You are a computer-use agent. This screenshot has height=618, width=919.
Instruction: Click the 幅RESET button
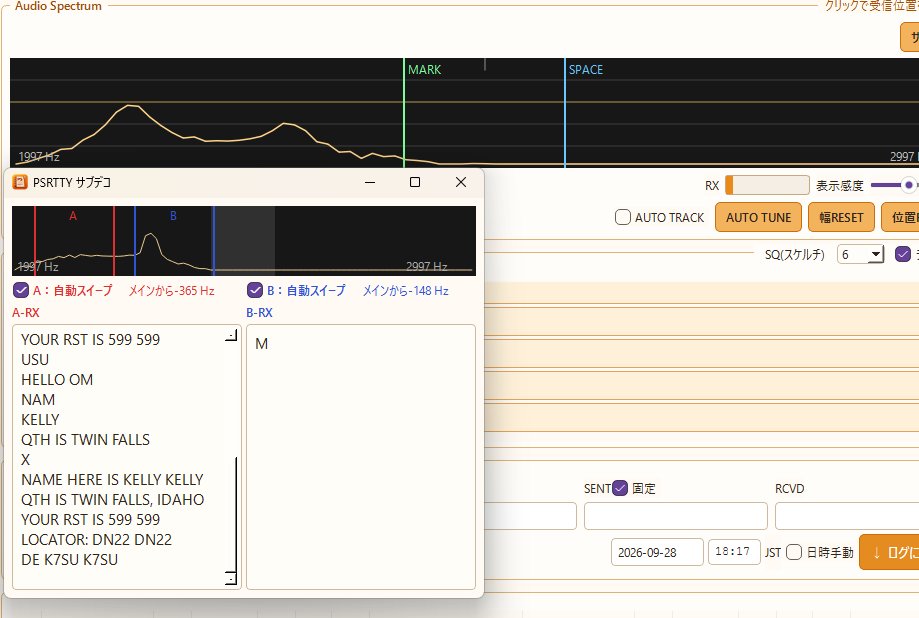(x=841, y=218)
